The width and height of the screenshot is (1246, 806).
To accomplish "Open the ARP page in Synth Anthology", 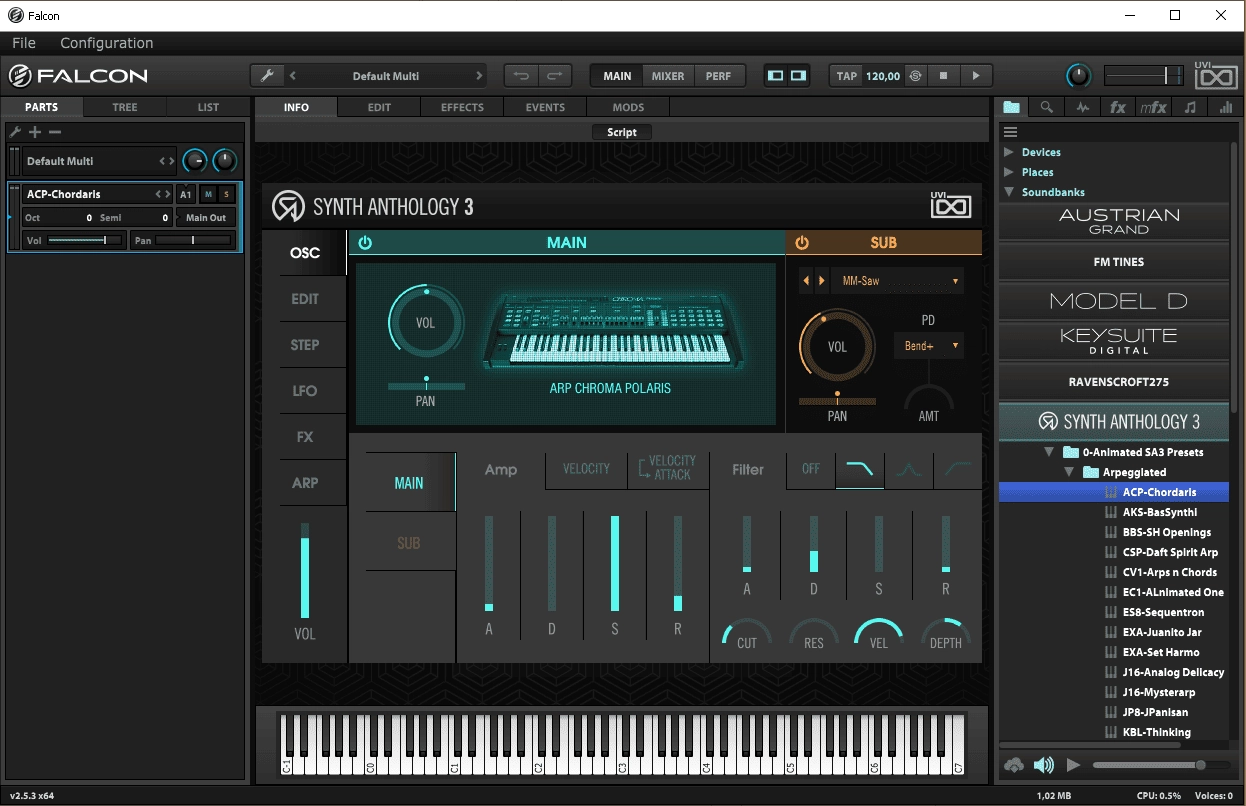I will (305, 483).
